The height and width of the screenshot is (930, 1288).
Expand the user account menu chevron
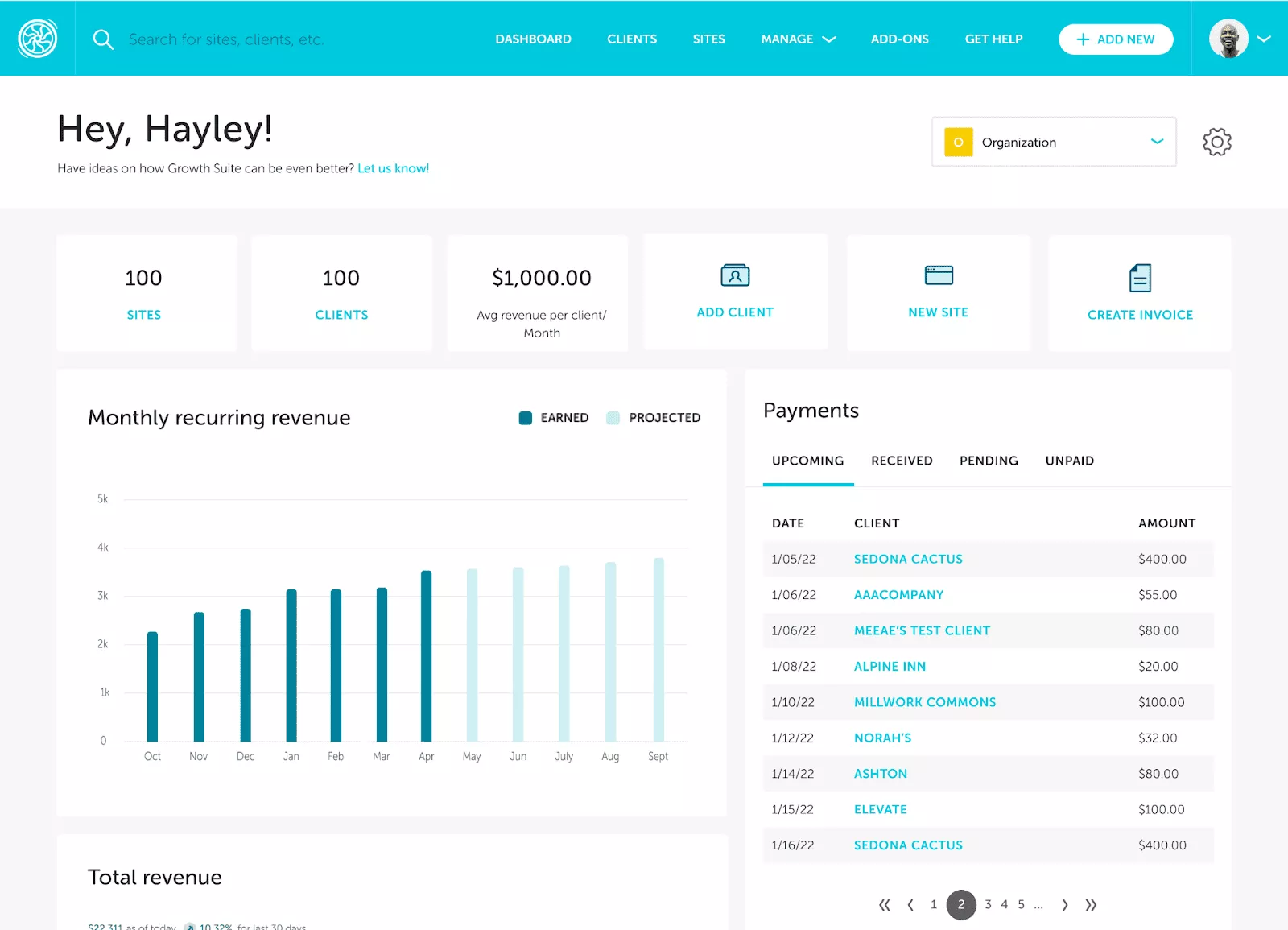(1264, 39)
